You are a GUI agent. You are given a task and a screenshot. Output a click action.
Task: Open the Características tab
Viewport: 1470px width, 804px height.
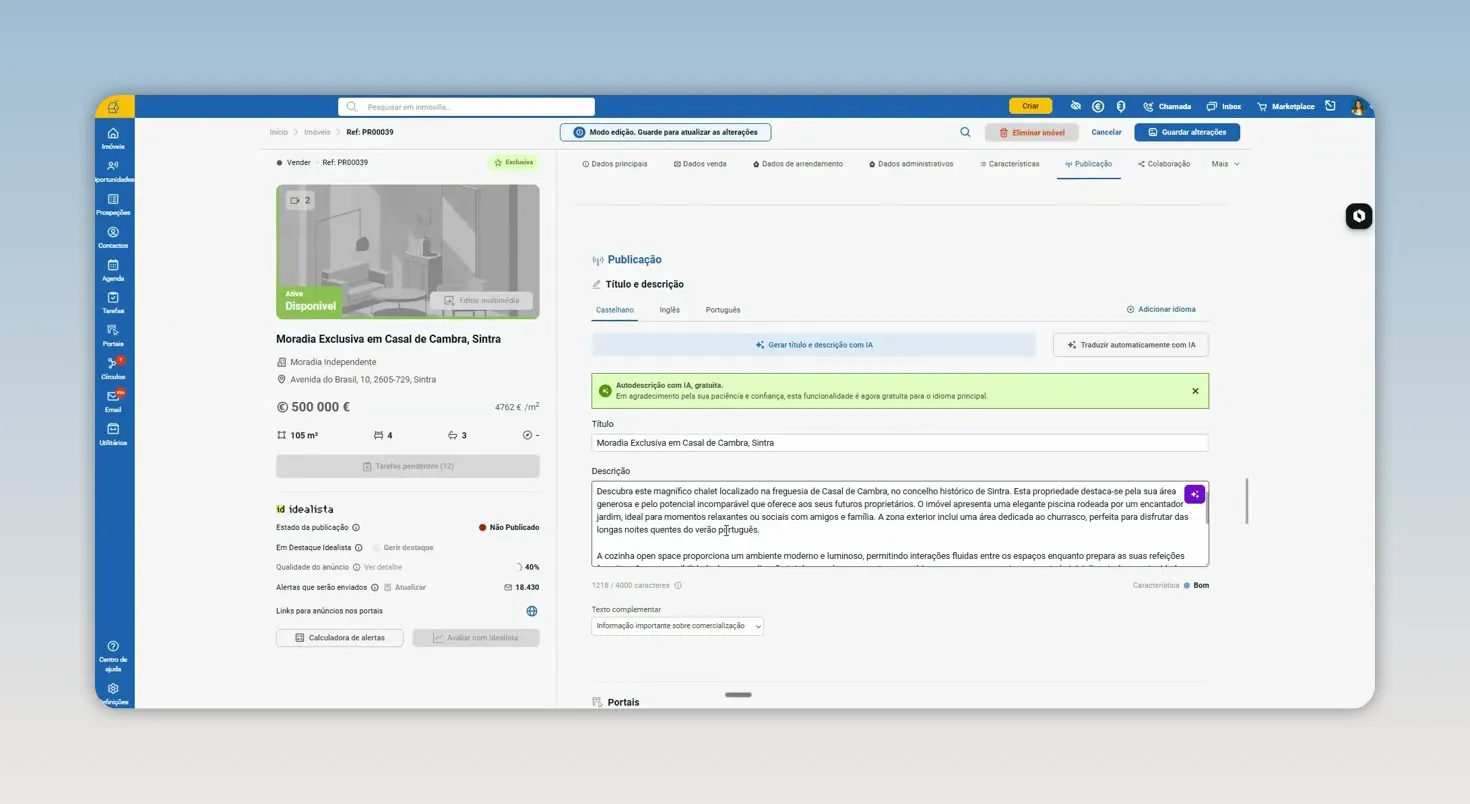click(1009, 164)
